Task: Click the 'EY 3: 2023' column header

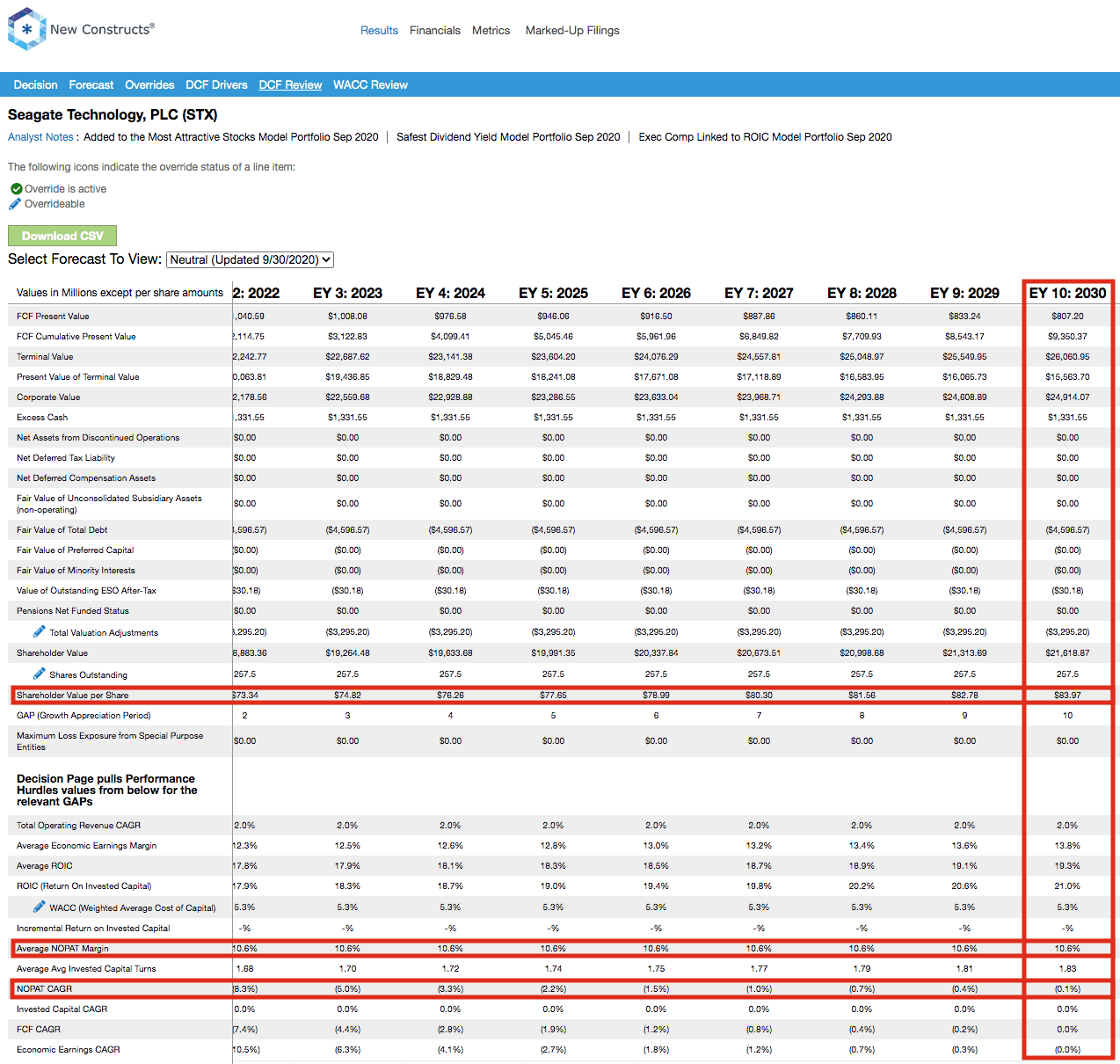Action: click(347, 293)
